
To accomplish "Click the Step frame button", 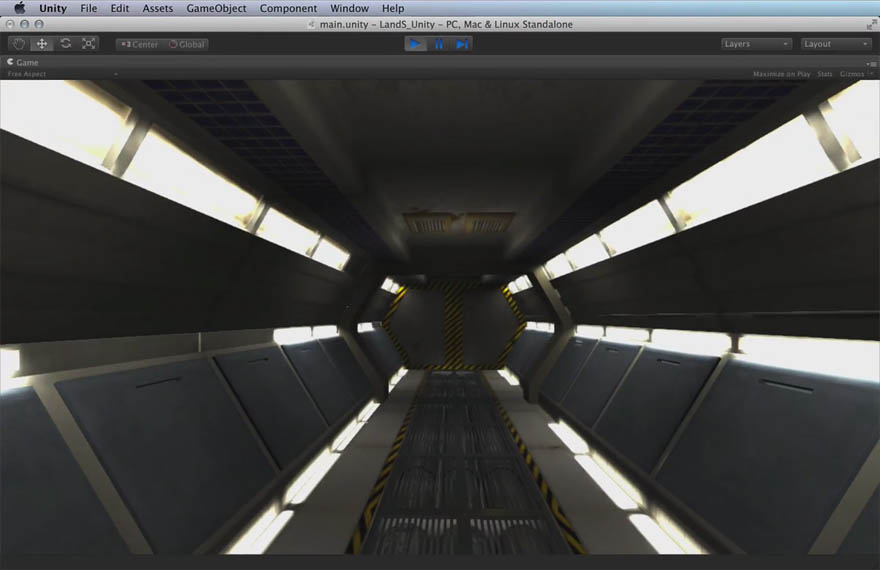I will point(461,44).
